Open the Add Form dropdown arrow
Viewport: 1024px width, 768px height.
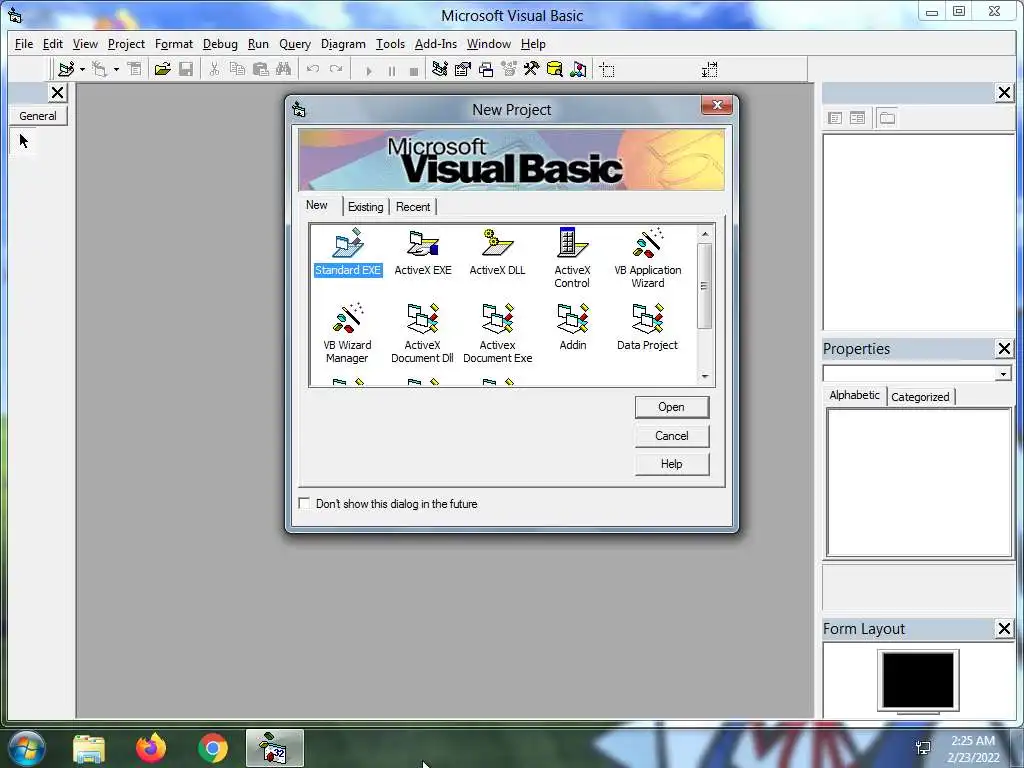pos(116,69)
